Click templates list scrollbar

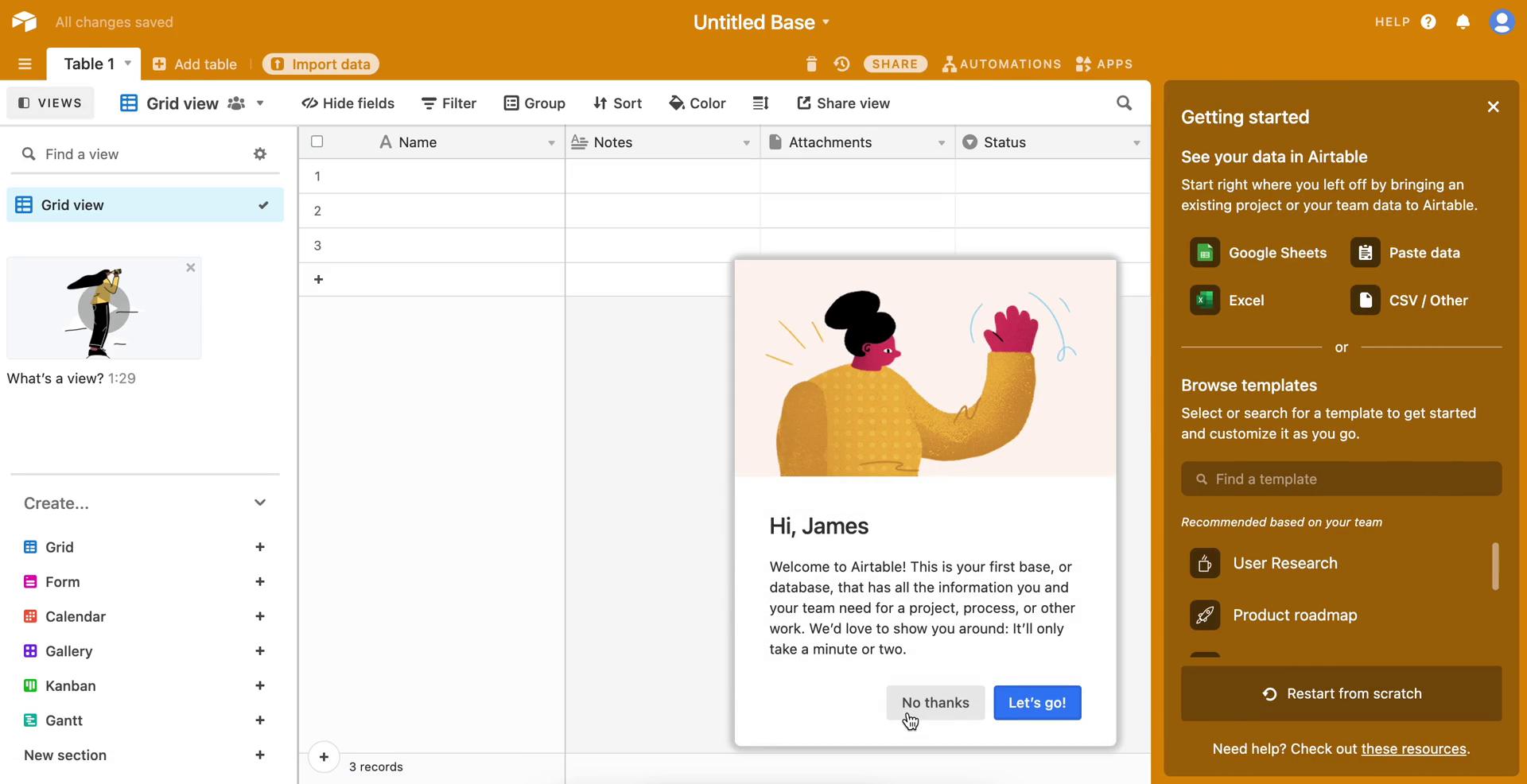(1495, 566)
